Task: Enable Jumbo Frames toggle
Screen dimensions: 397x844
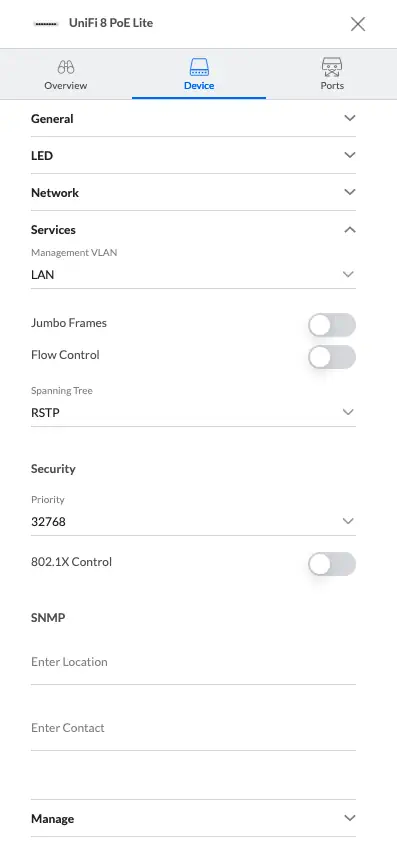Action: click(332, 325)
